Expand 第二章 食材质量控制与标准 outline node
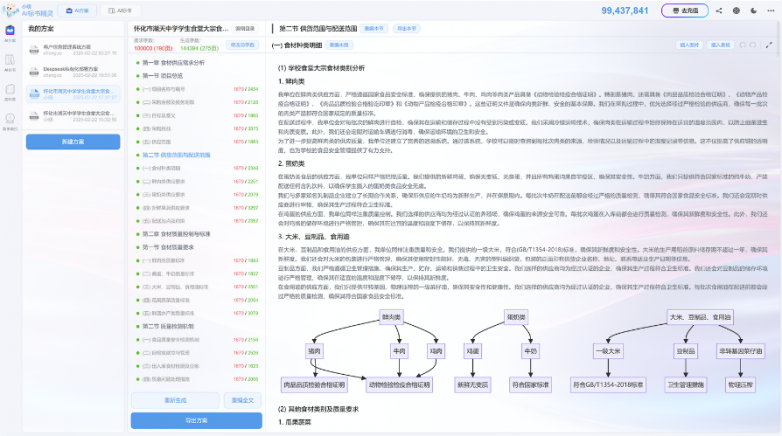 (x=180, y=233)
